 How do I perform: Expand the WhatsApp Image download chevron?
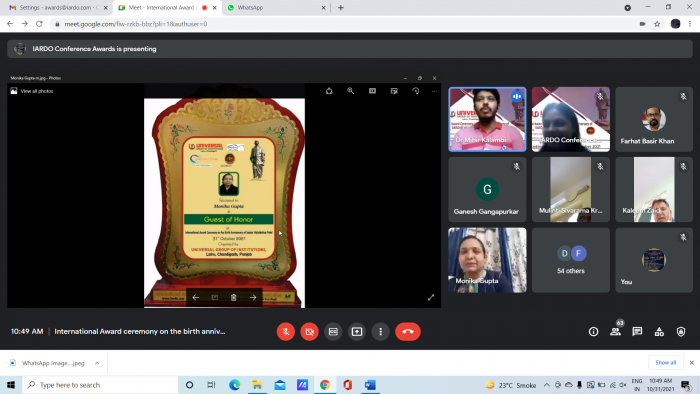coord(97,363)
